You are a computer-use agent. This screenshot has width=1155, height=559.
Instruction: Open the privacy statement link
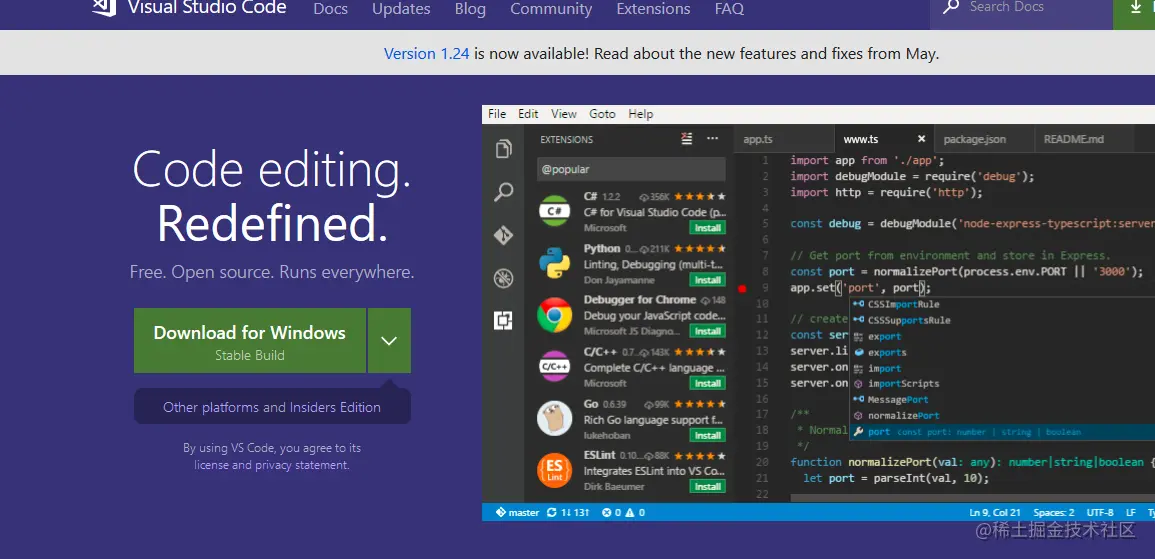[x=302, y=465]
